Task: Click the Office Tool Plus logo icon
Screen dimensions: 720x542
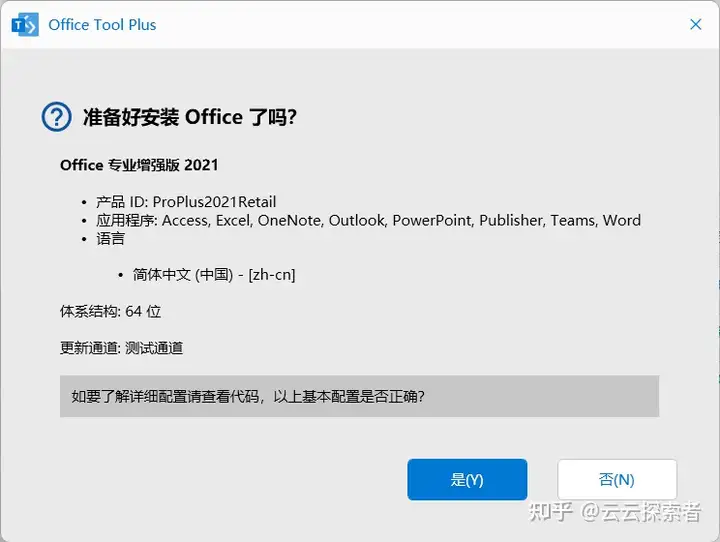Action: [x=25, y=25]
